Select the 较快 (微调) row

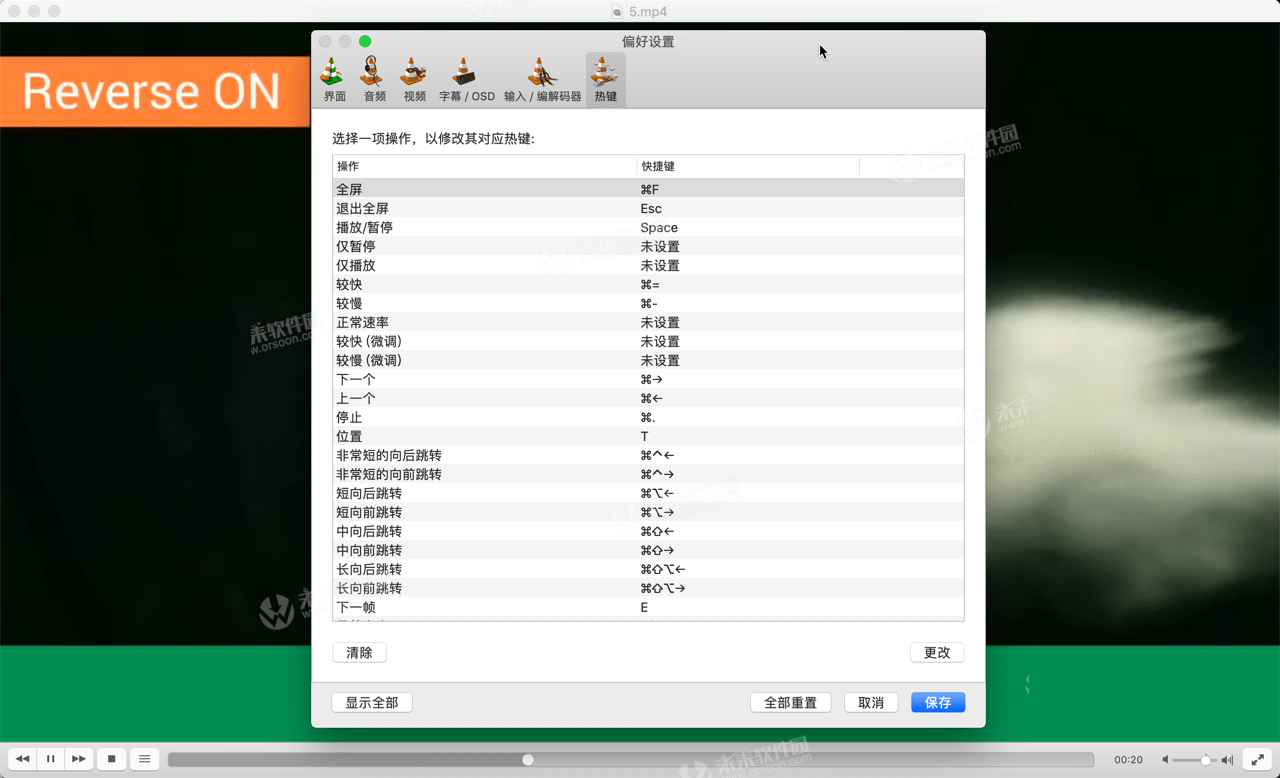(x=648, y=341)
